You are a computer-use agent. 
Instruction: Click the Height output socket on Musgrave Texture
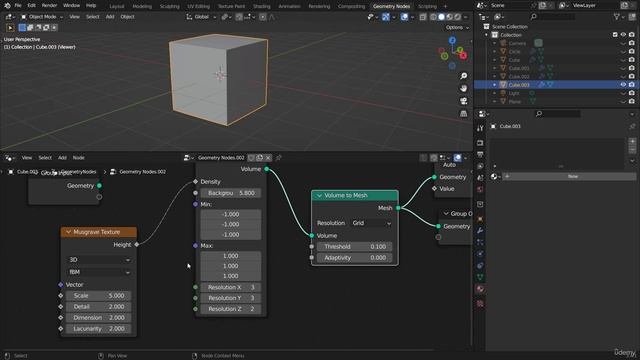point(137,244)
